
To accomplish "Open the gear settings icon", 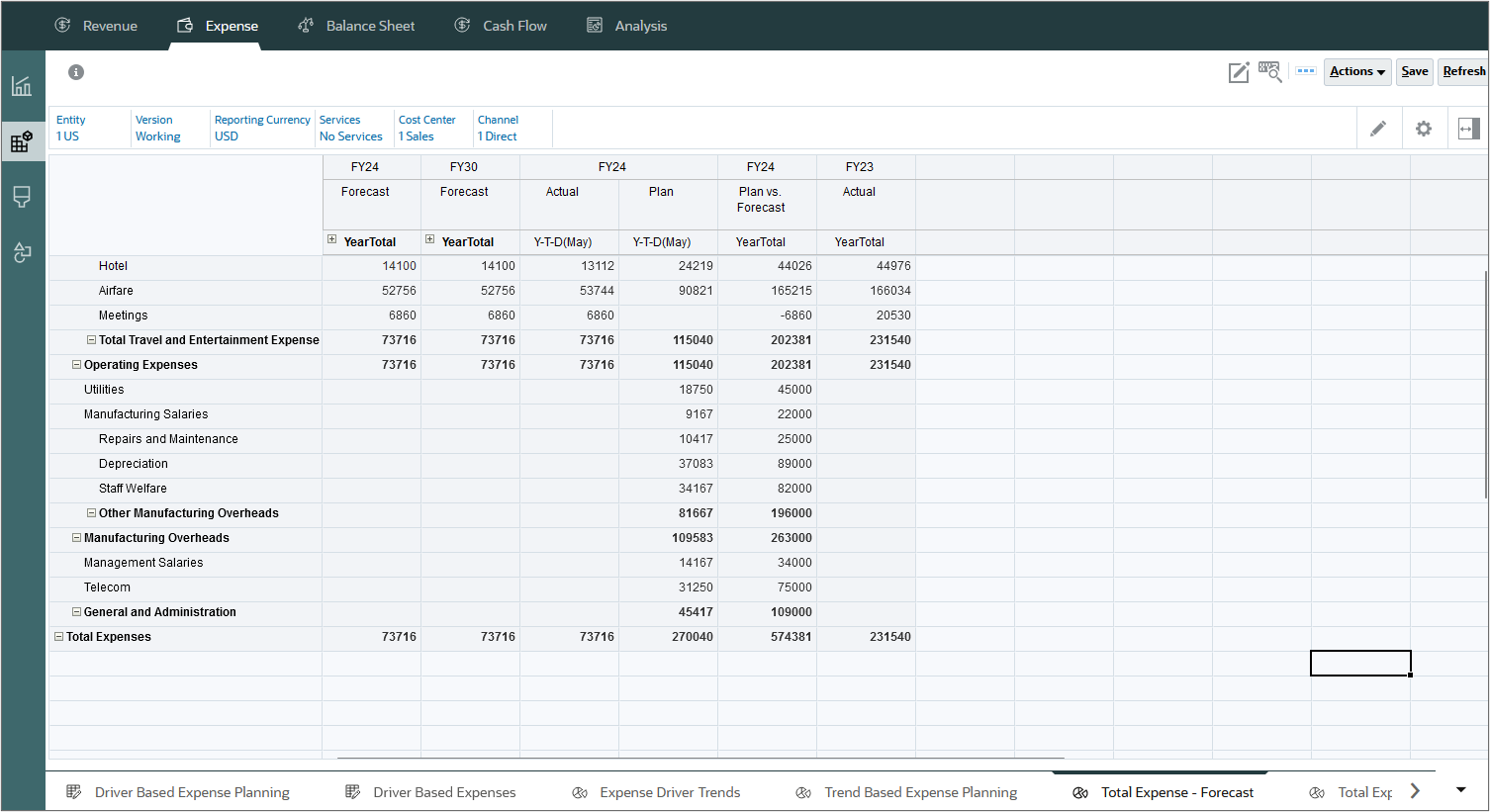I will (1424, 129).
